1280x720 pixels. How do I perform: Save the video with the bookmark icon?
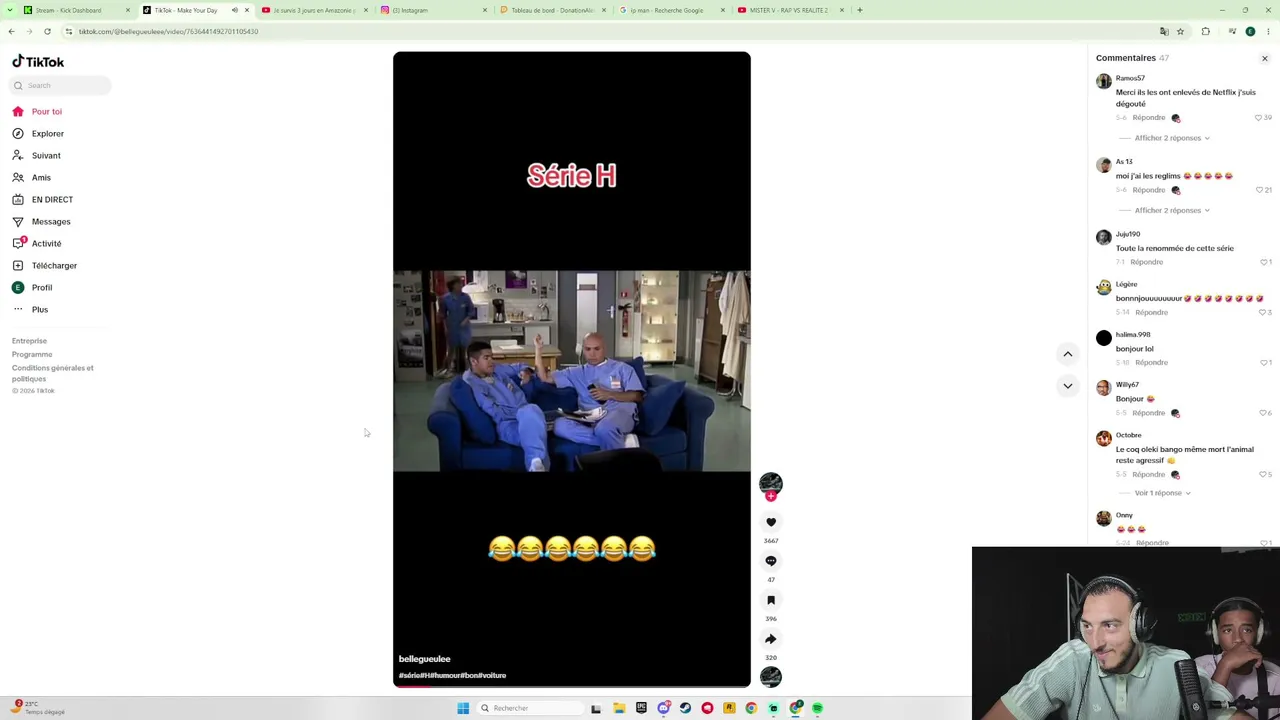click(771, 600)
